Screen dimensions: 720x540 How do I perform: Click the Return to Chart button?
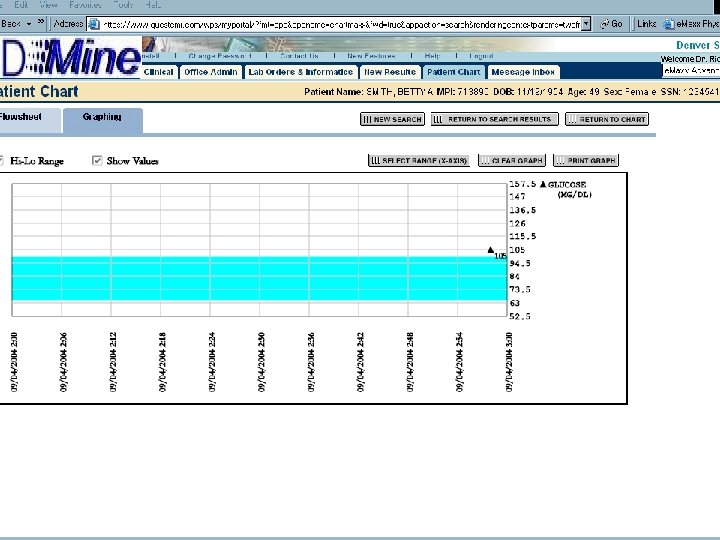607,119
